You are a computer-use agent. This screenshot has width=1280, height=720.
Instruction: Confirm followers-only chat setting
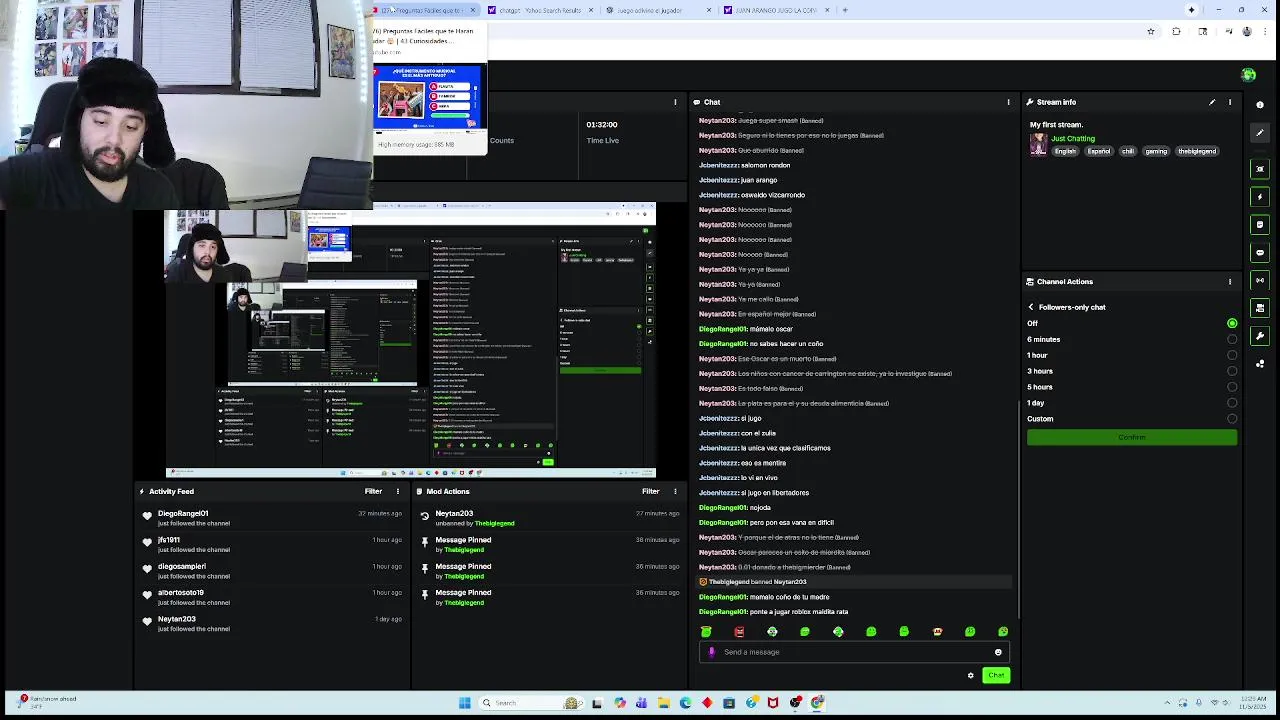pos(1131,437)
